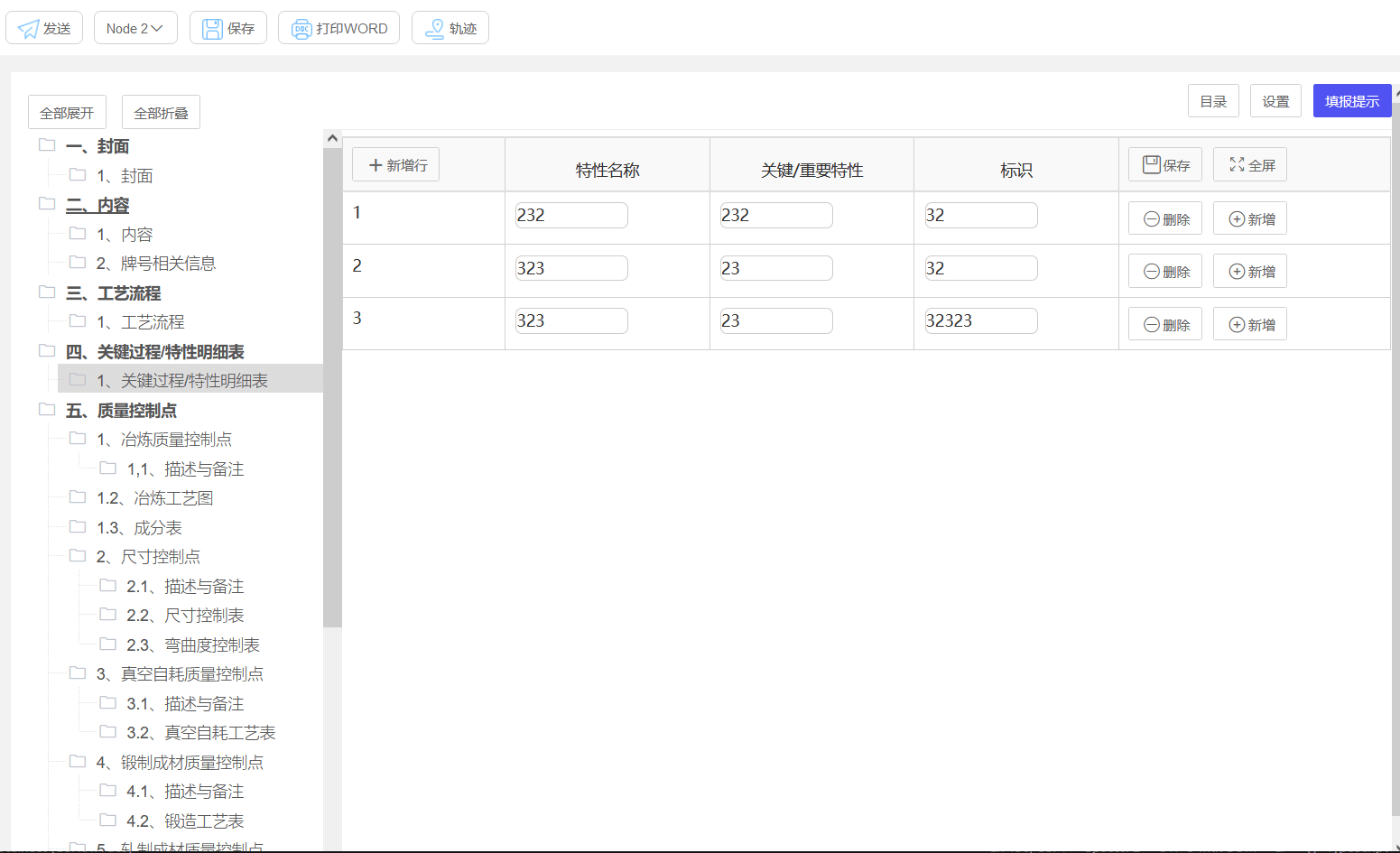Expand the 二、内容 tree section
1400x853 pixels.
coord(47,204)
